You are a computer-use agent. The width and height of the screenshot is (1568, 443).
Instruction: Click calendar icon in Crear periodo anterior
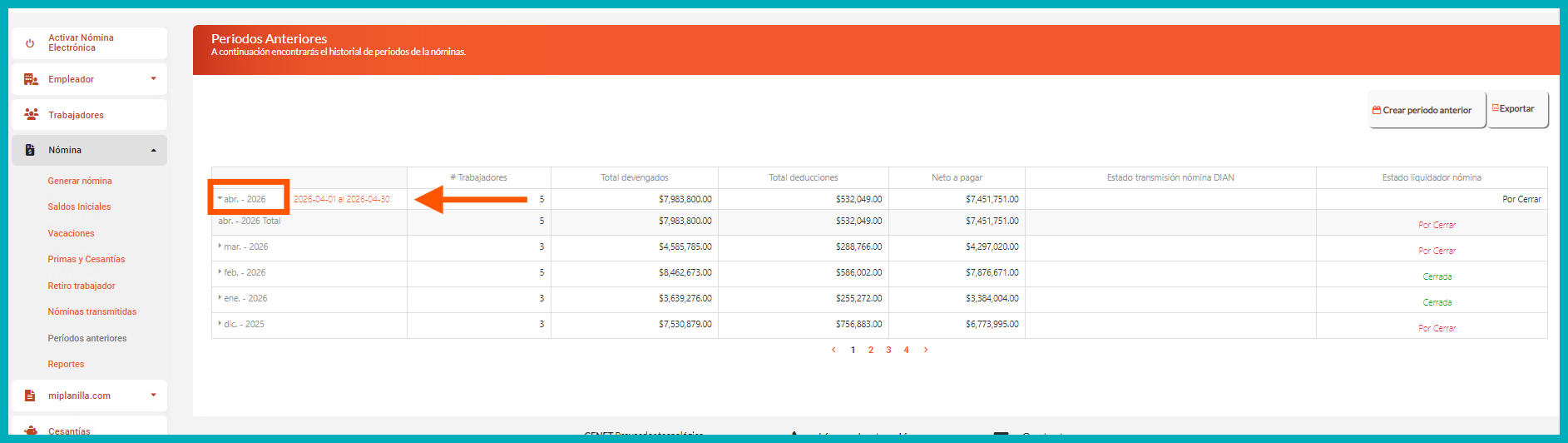click(x=1377, y=110)
